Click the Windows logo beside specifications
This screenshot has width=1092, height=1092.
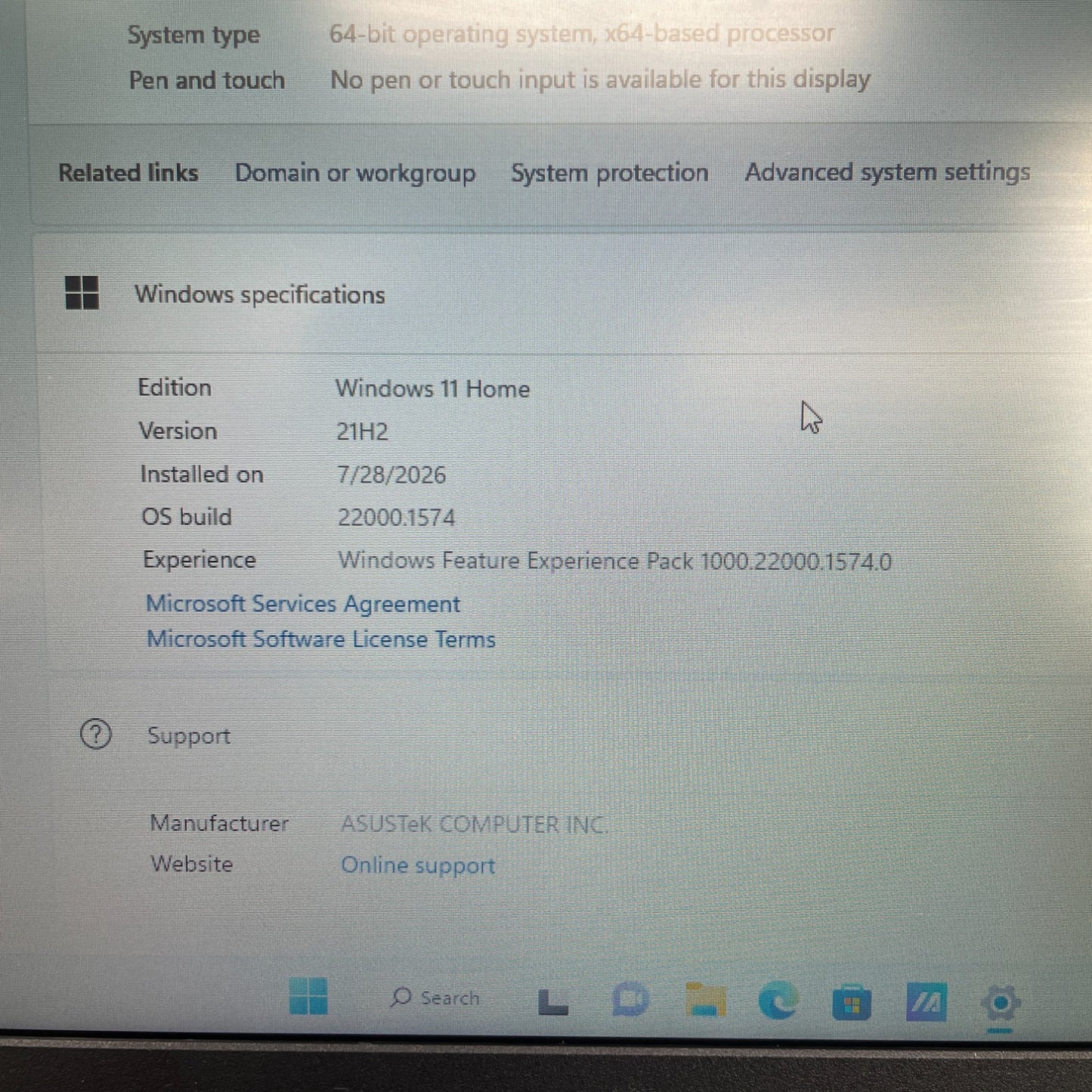[82, 292]
